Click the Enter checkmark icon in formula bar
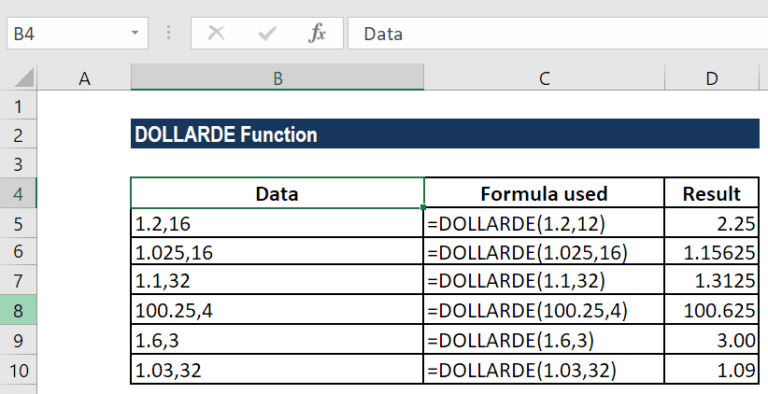768x394 pixels. click(267, 33)
